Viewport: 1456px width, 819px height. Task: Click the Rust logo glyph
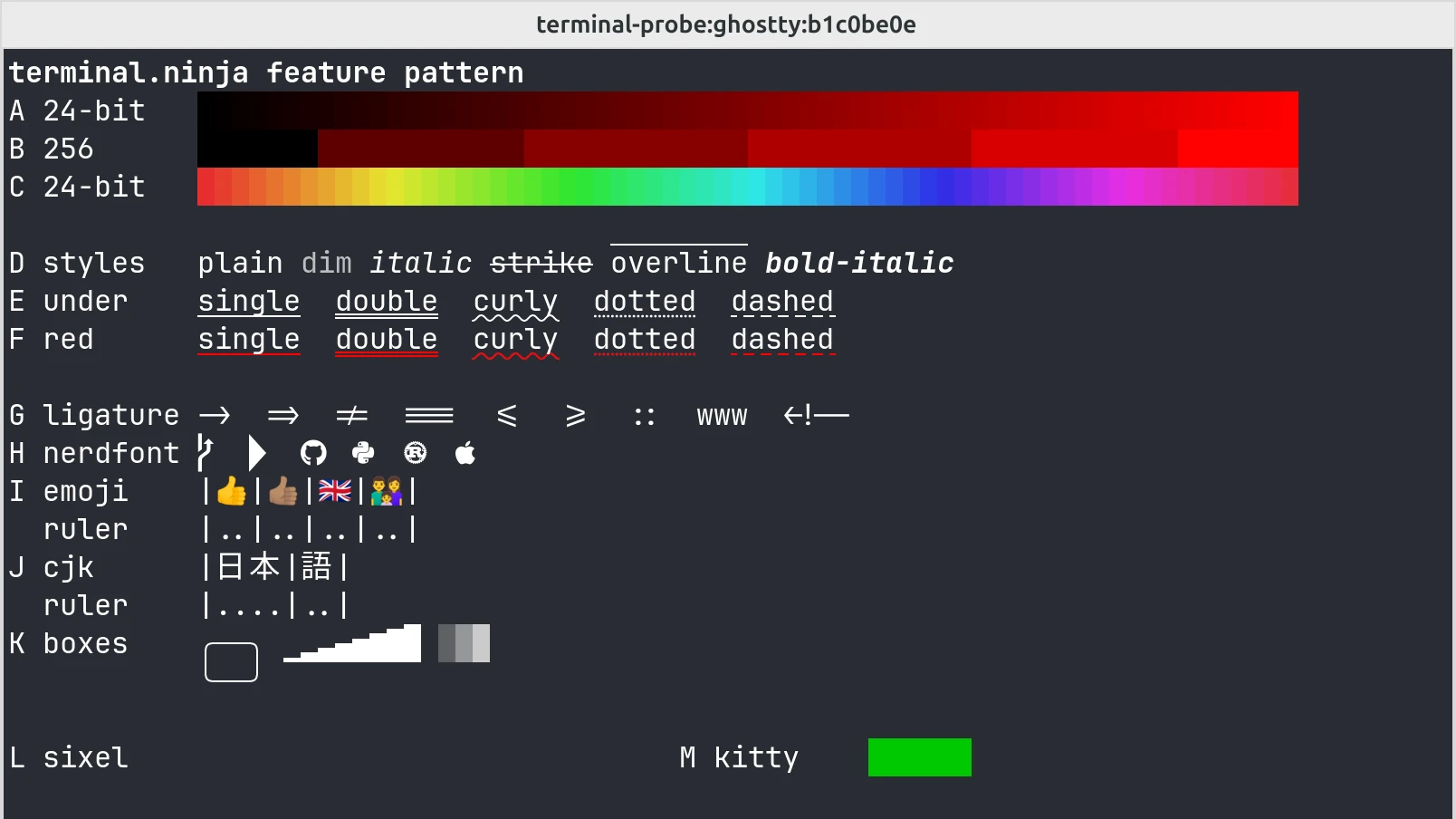pos(415,452)
